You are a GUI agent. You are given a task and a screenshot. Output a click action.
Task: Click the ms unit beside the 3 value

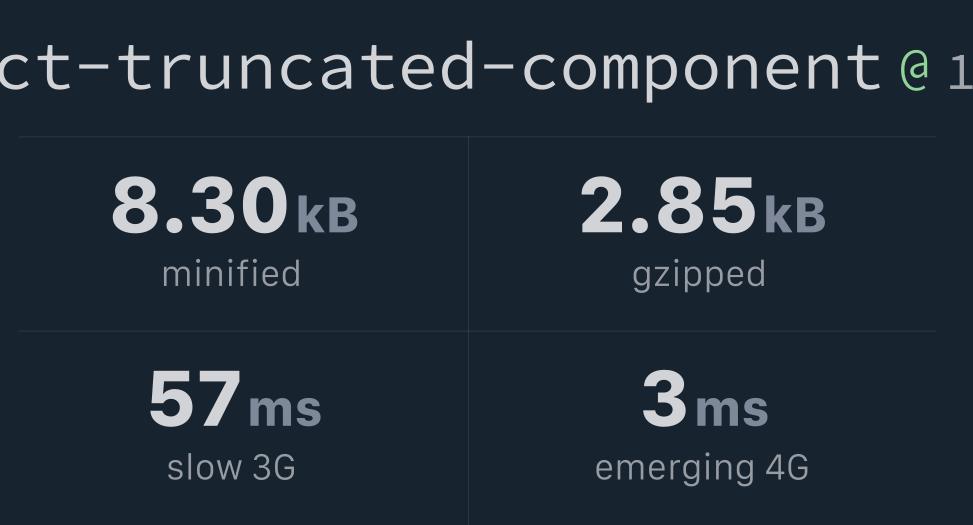[732, 410]
